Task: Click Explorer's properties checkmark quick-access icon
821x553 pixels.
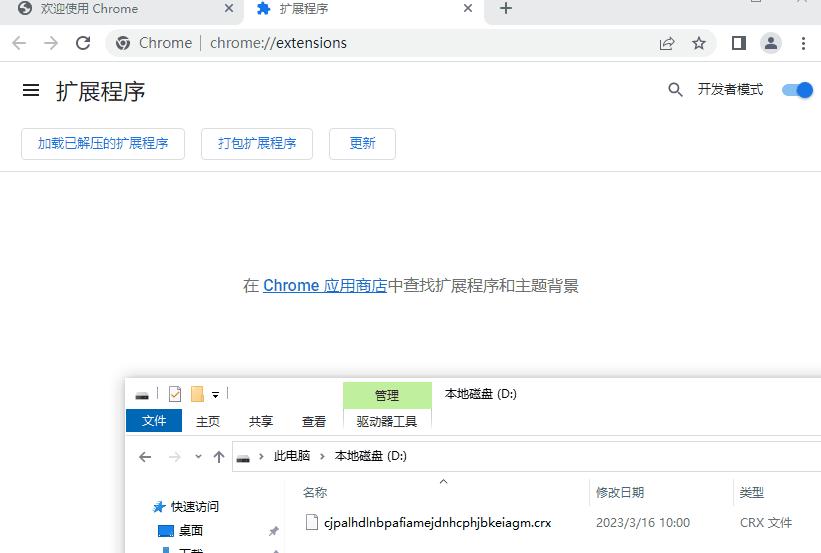Action: tap(175, 394)
